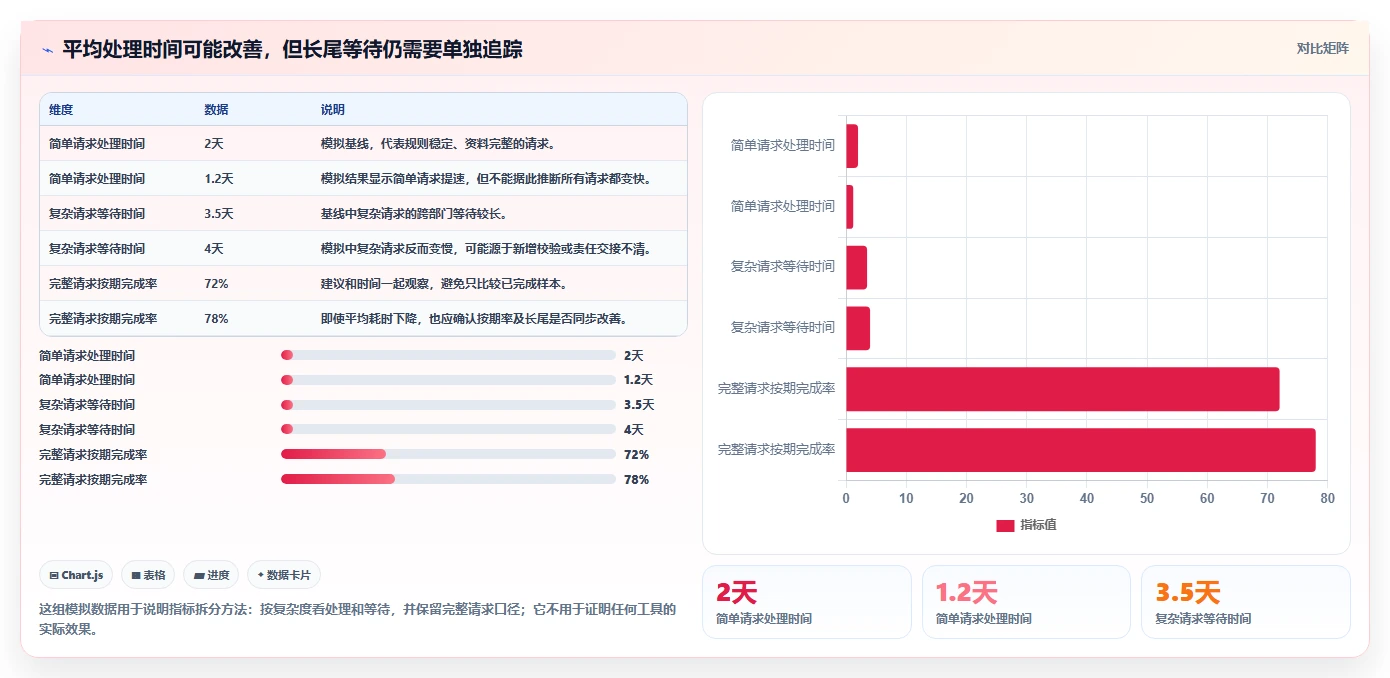Click the table description starting with 建议和时间一起观察
The height and width of the screenshot is (678, 1390).
pyautogui.click(x=445, y=284)
